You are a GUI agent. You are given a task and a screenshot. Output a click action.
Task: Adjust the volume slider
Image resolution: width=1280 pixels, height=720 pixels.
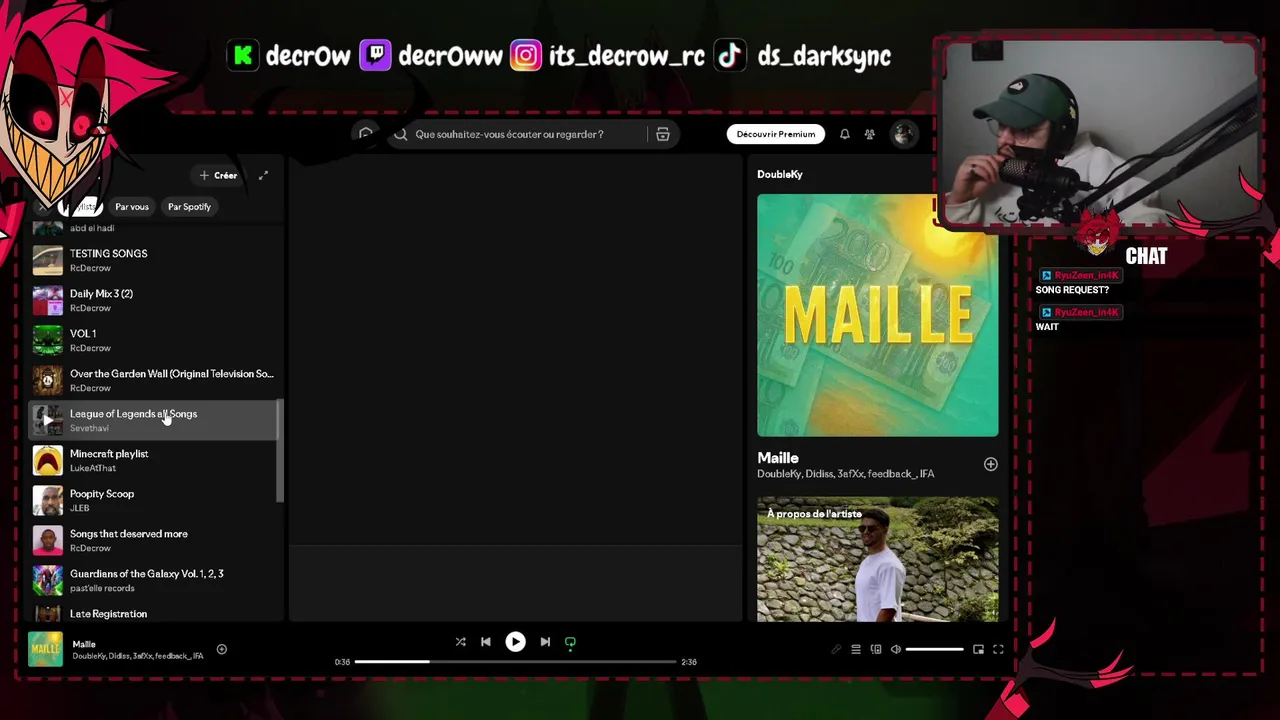click(935, 649)
